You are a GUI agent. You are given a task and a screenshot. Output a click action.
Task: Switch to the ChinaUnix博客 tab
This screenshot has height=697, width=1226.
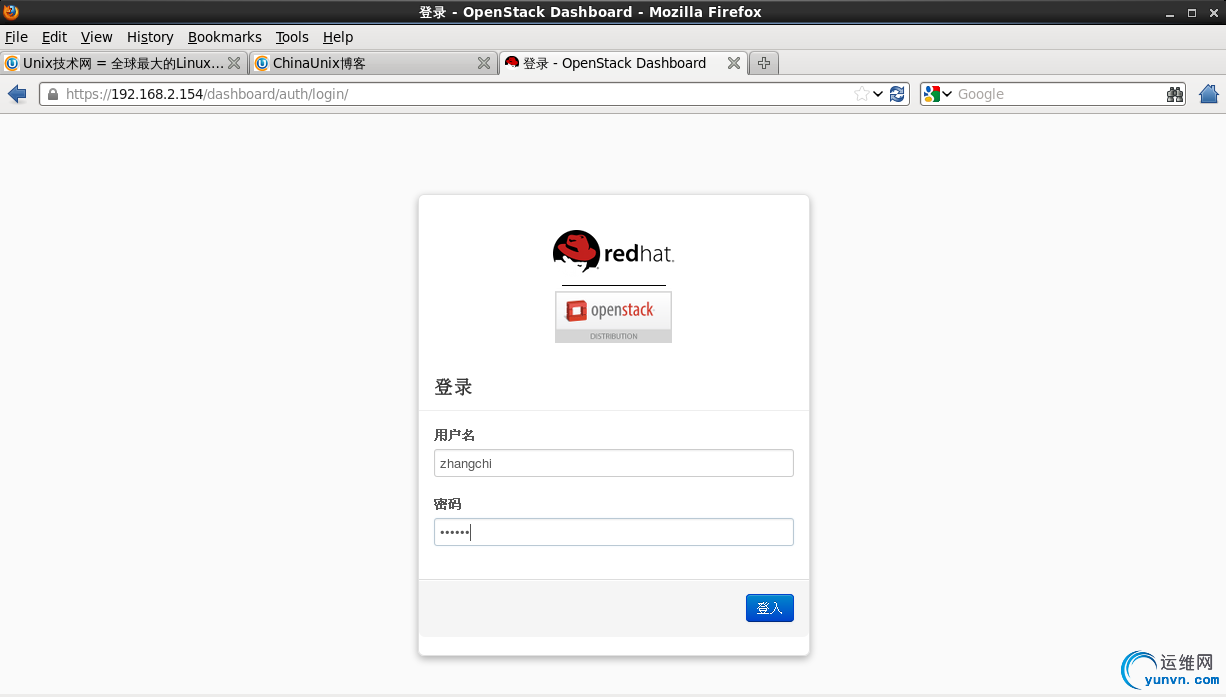tap(373, 63)
